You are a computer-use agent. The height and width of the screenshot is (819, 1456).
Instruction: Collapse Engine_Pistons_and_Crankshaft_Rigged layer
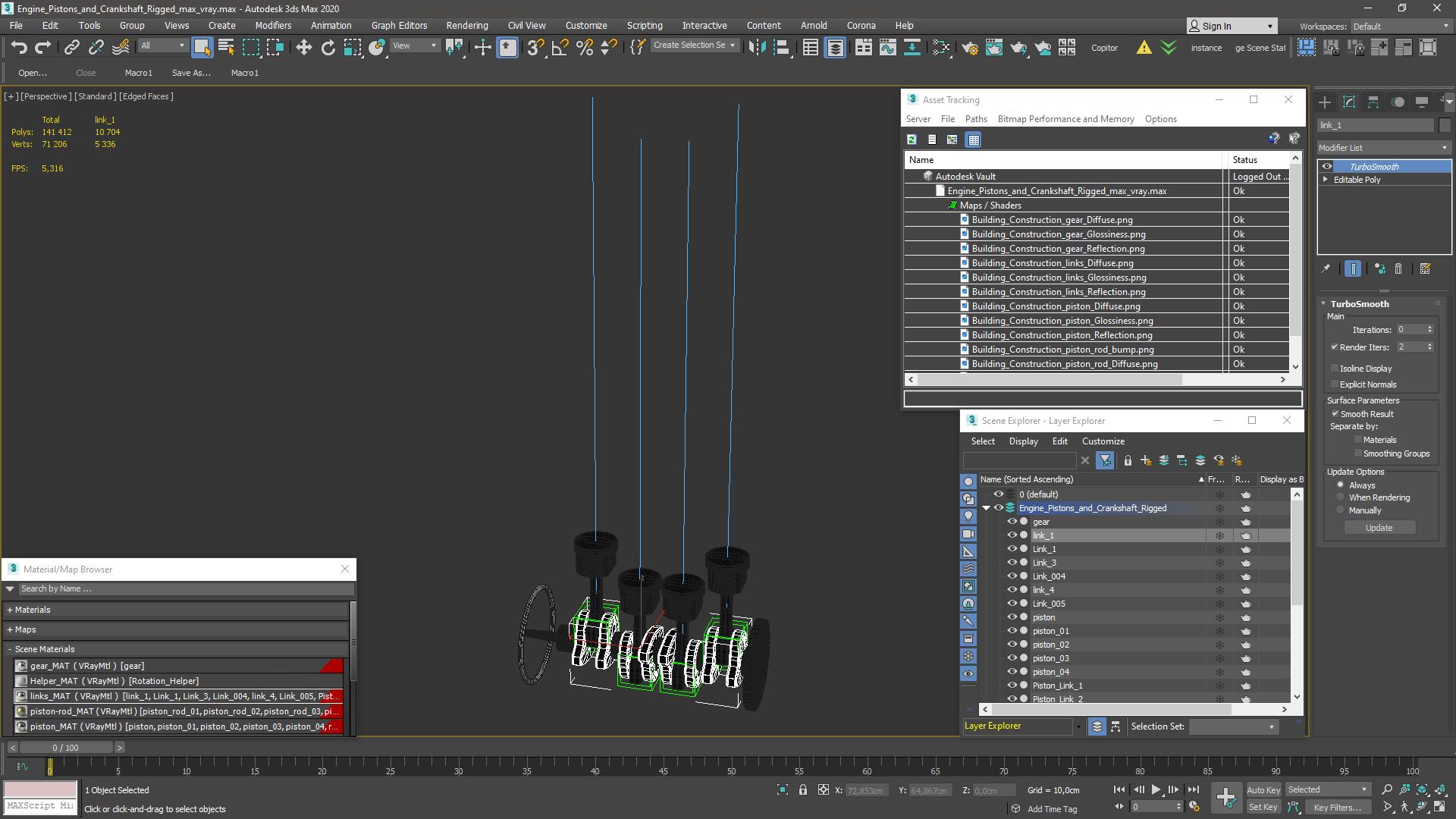click(987, 508)
